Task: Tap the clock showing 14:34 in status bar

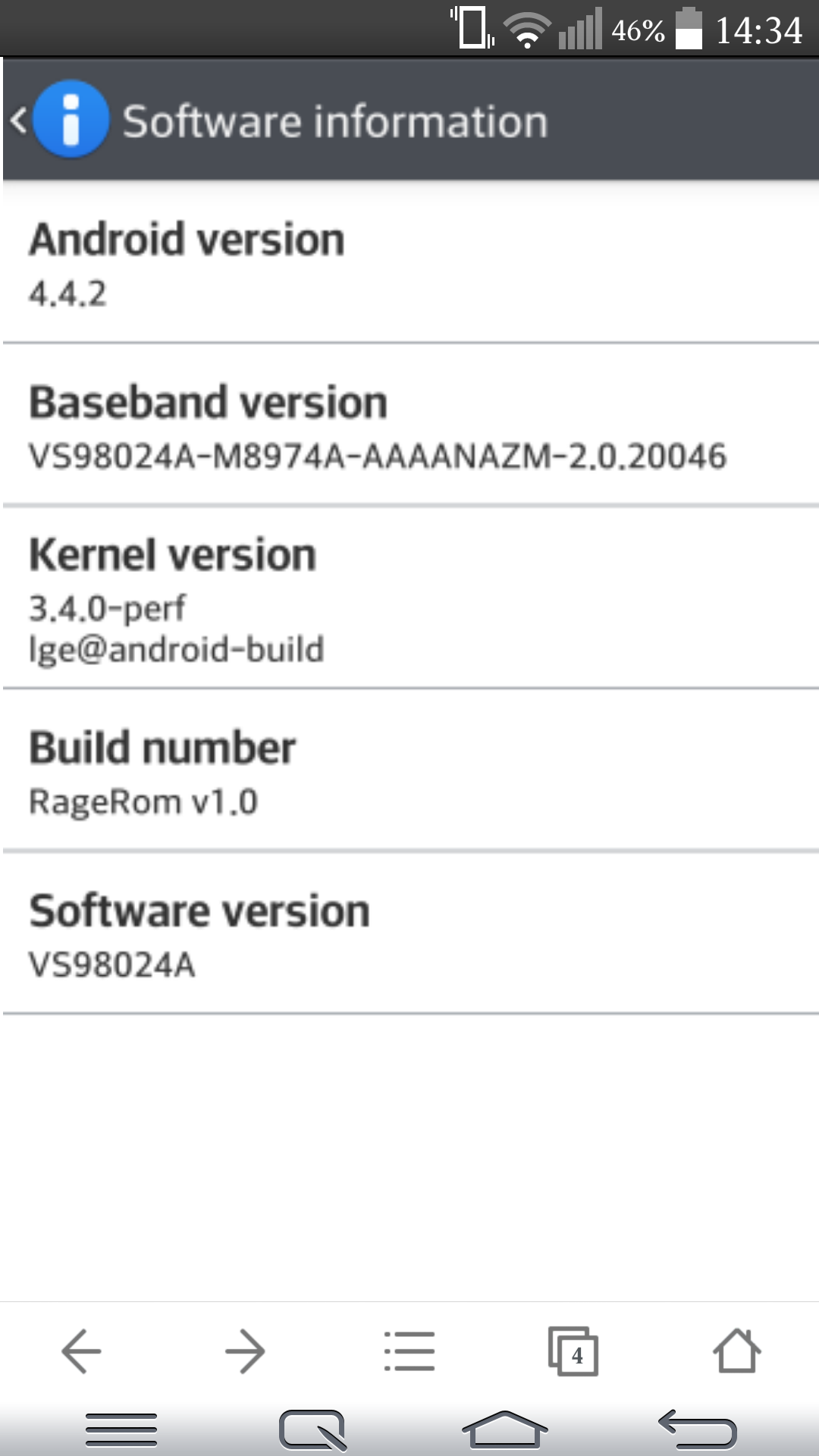Action: pyautogui.click(x=758, y=29)
